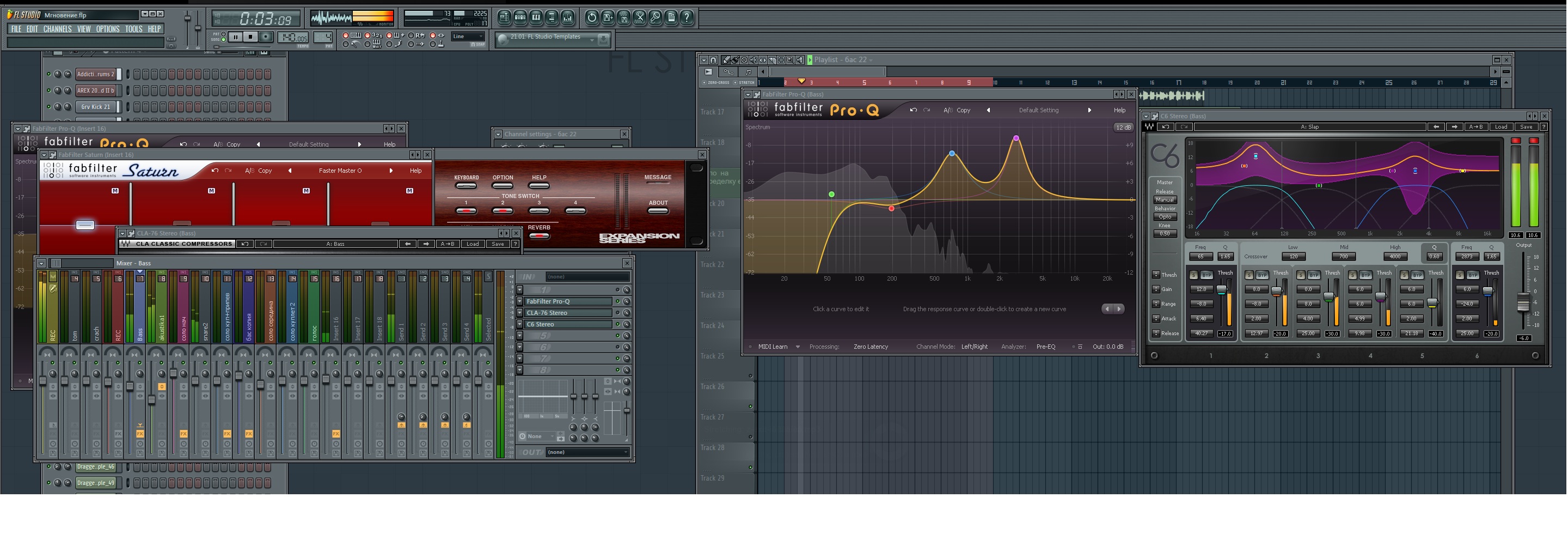The image size is (1568, 558).
Task: Open the Playlist title dropdown arrow
Action: [x=871, y=60]
